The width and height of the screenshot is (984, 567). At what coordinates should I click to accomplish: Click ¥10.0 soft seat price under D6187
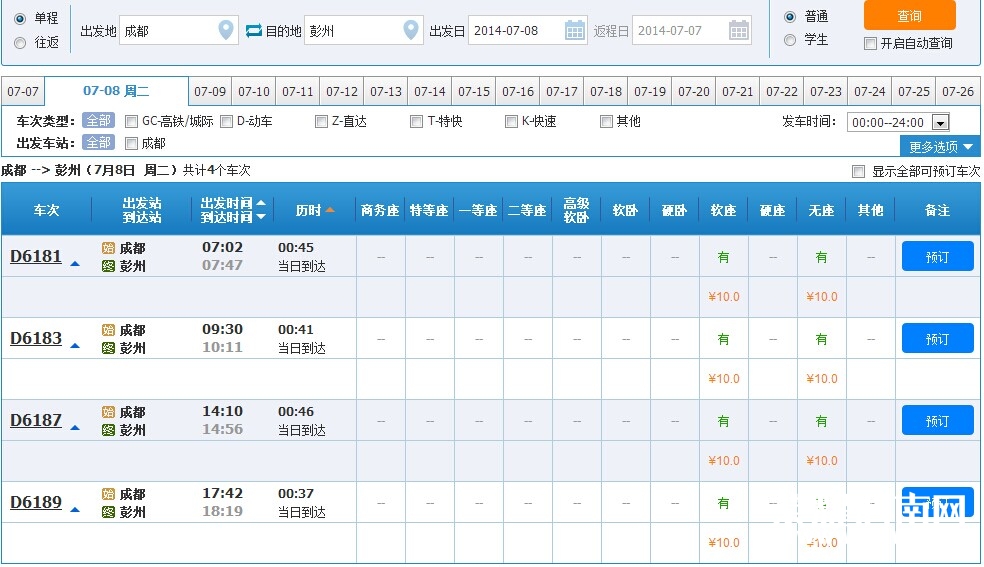(724, 461)
